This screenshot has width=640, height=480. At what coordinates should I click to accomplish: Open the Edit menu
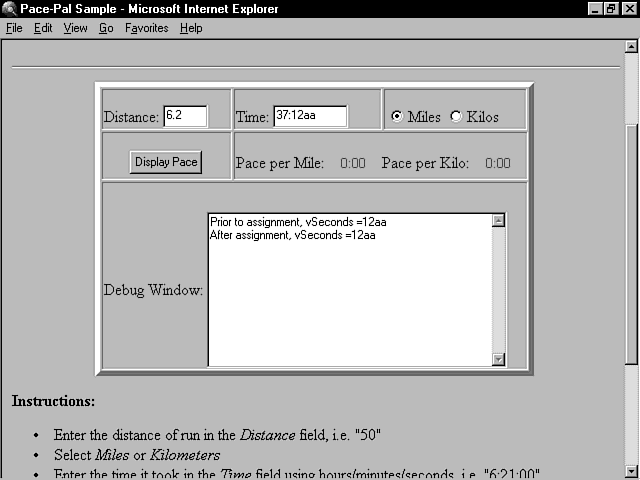pos(43,28)
